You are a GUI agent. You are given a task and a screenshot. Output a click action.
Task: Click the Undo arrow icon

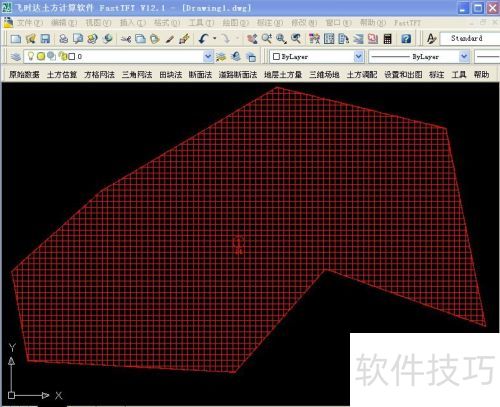pos(203,39)
